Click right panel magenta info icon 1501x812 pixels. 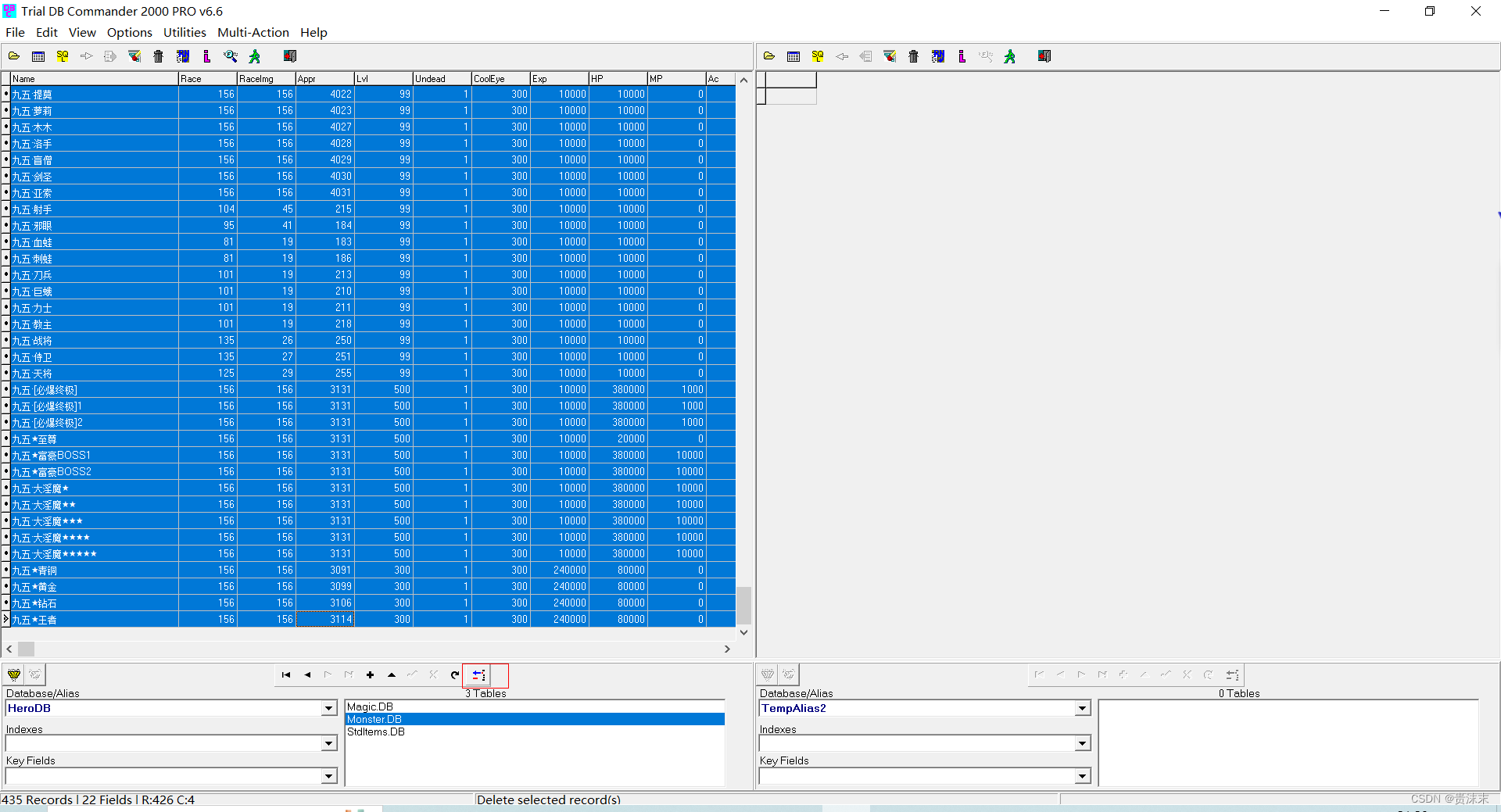[x=962, y=56]
